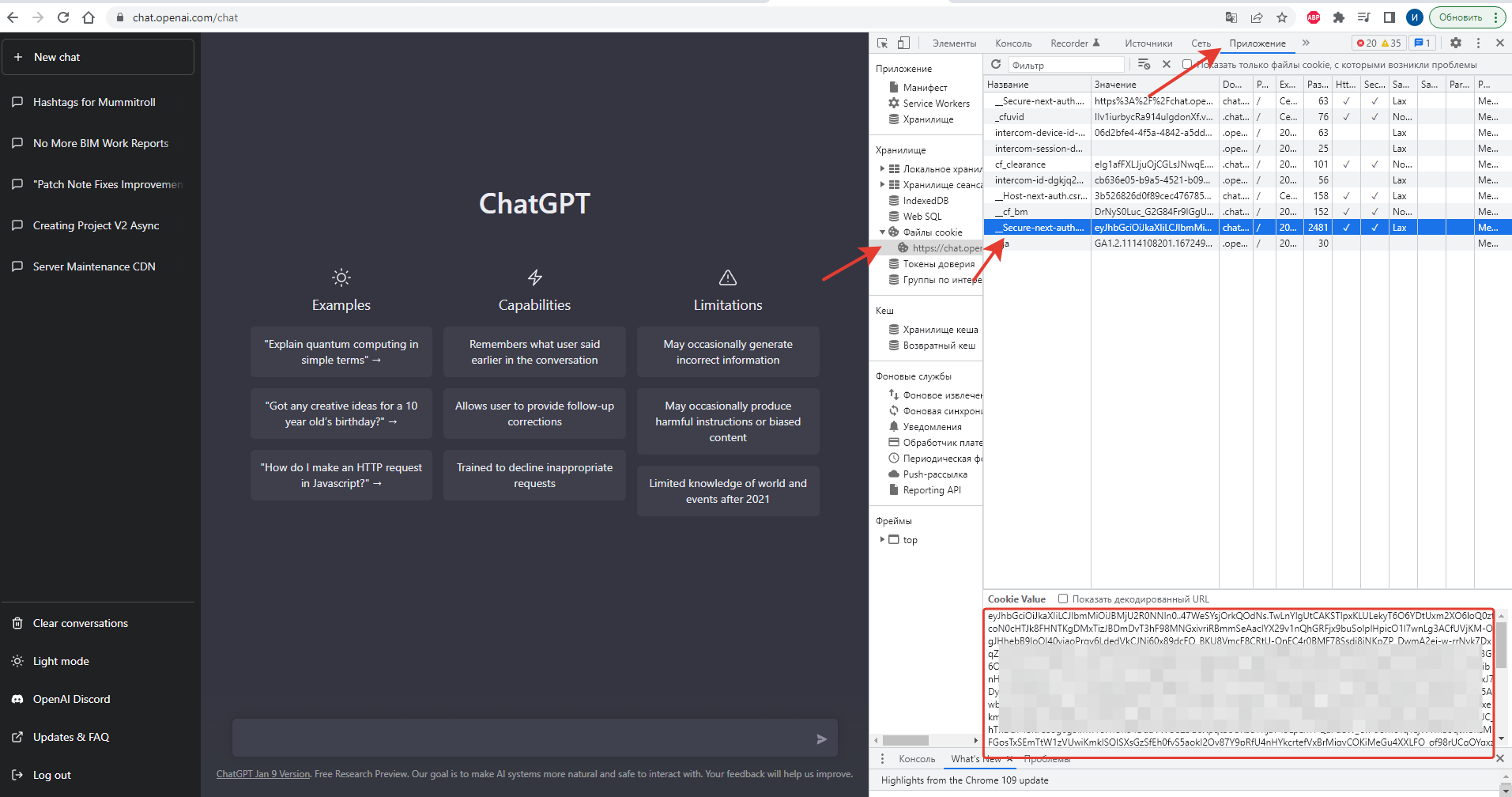Open DevTools three-dot customize menu

click(1478, 43)
